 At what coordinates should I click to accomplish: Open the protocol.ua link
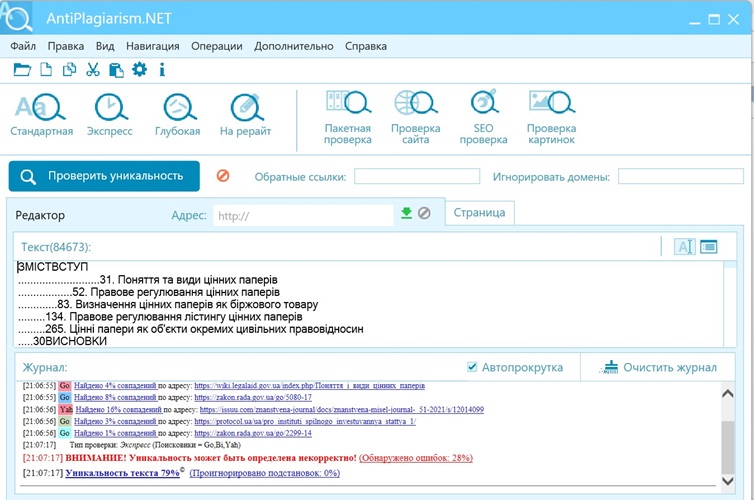305,421
